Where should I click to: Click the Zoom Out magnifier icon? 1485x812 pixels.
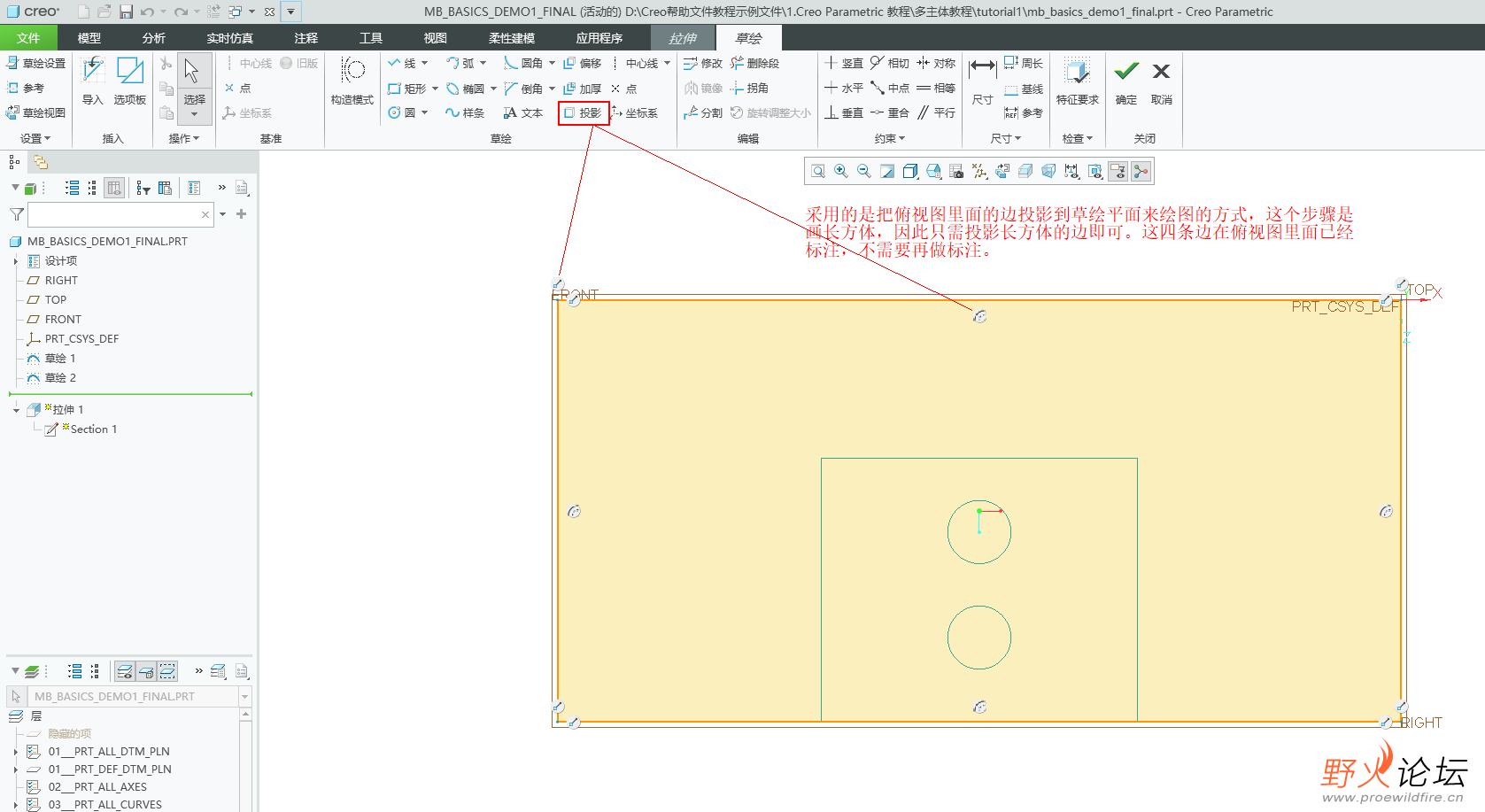(864, 171)
